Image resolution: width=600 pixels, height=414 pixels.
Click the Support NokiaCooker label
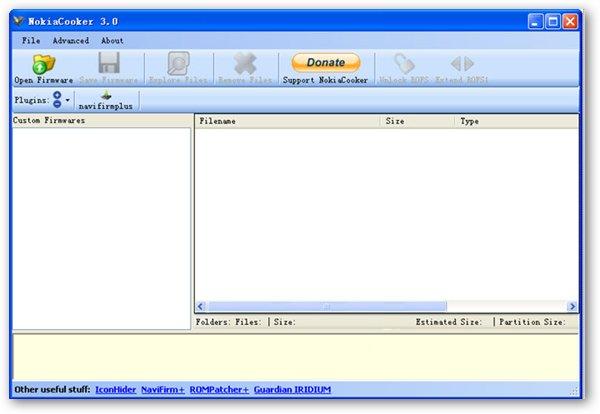(325, 80)
